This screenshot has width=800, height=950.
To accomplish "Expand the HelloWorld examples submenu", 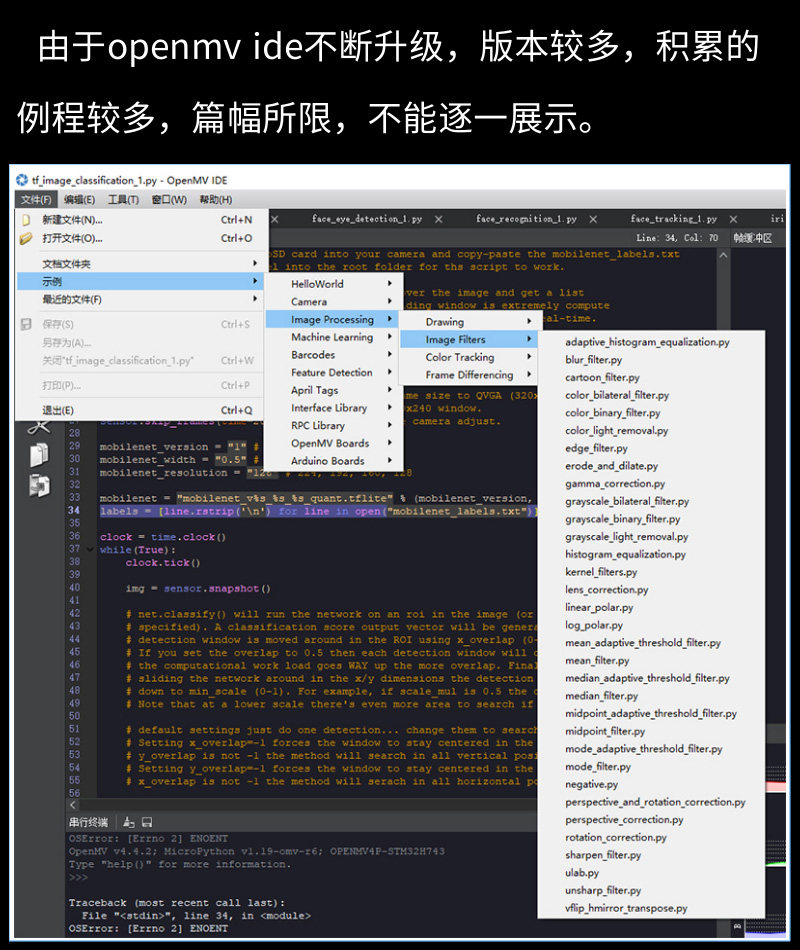I will point(334,284).
